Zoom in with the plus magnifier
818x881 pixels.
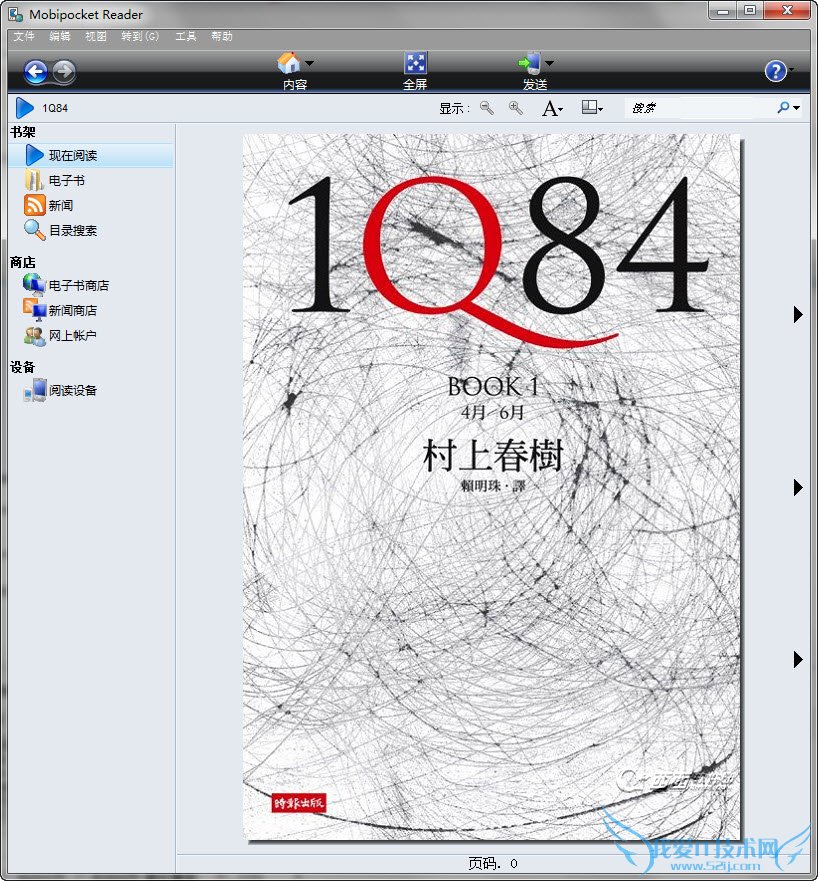click(x=516, y=108)
